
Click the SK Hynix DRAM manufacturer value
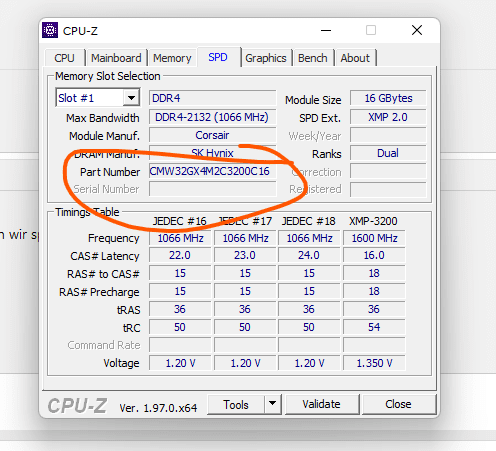(x=212, y=153)
